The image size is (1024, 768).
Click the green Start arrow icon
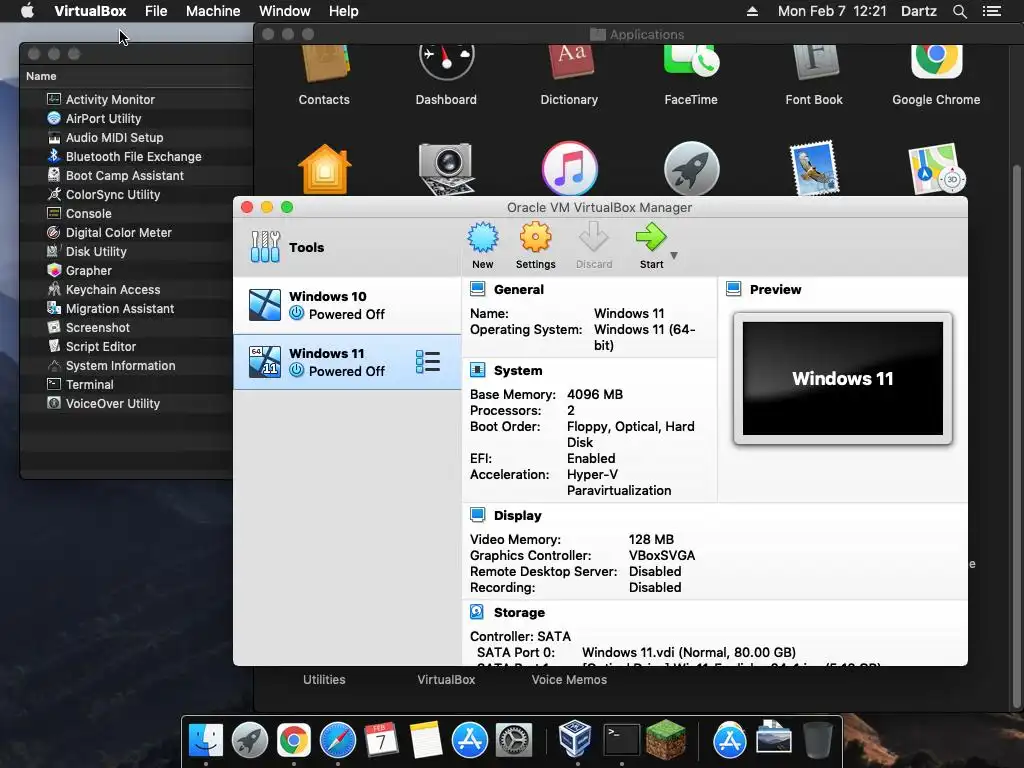pyautogui.click(x=651, y=237)
